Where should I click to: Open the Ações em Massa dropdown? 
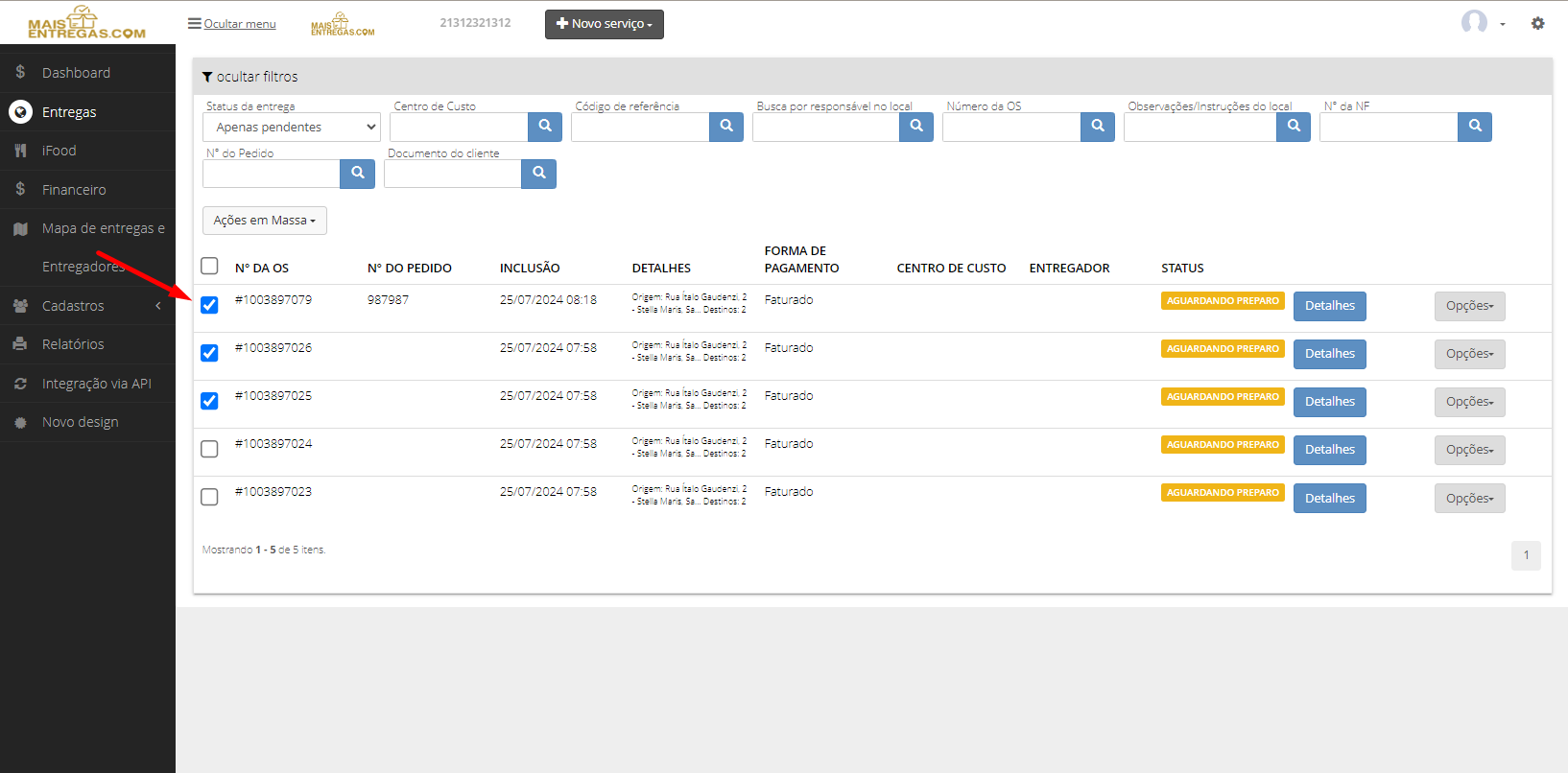pyautogui.click(x=265, y=221)
